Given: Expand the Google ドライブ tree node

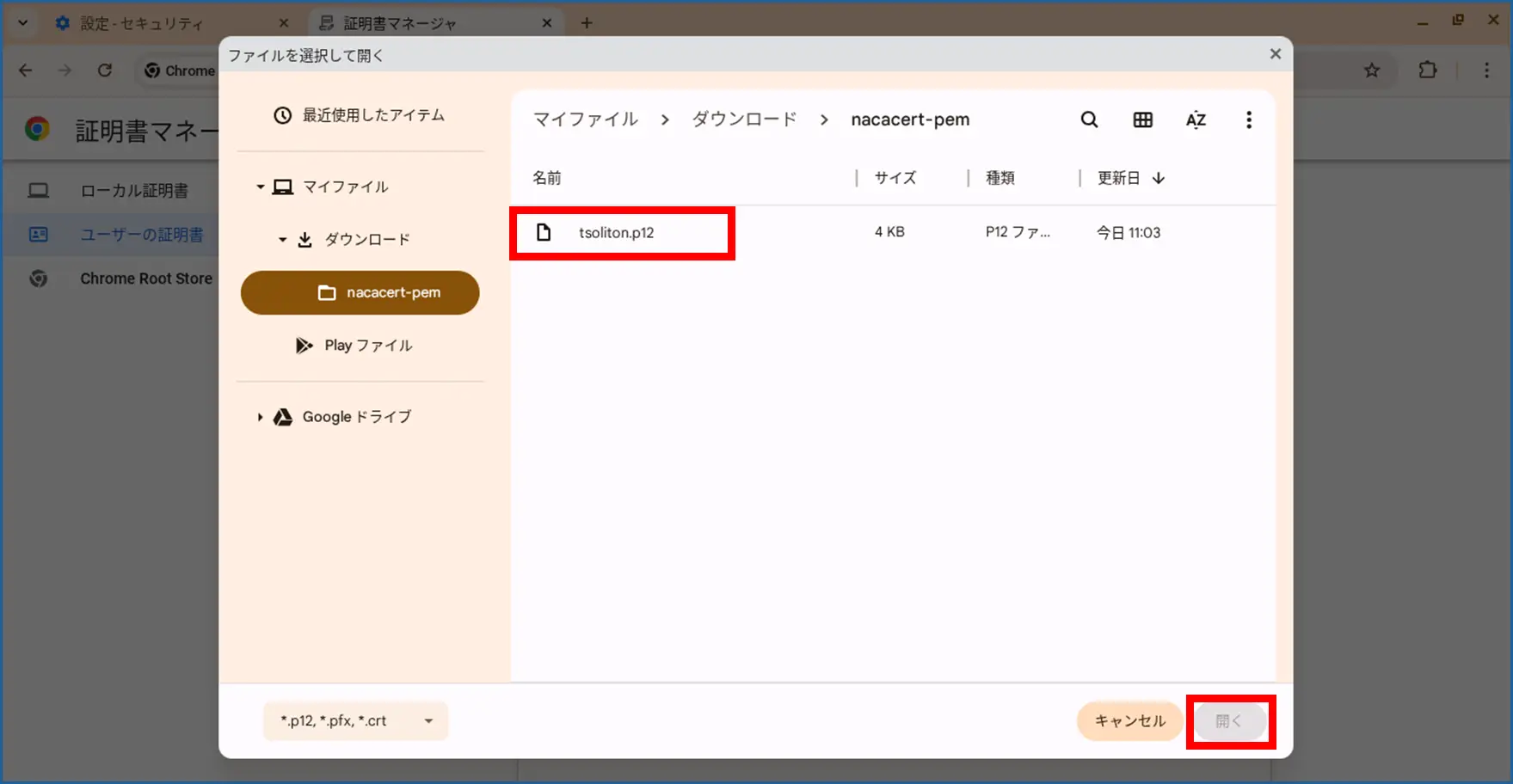Looking at the screenshot, I should 260,417.
